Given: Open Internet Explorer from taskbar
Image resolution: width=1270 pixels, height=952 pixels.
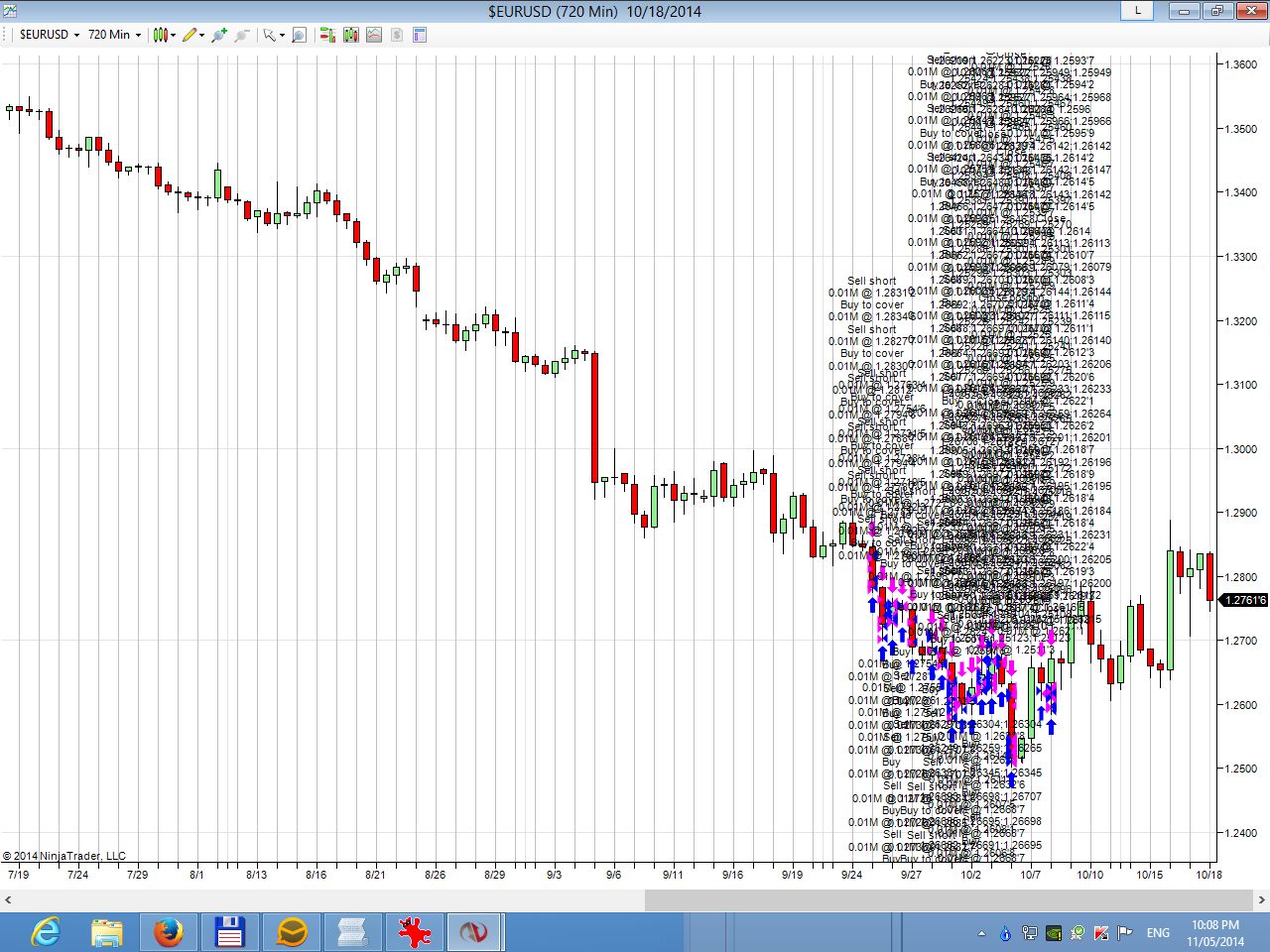Looking at the screenshot, I should 47,932.
